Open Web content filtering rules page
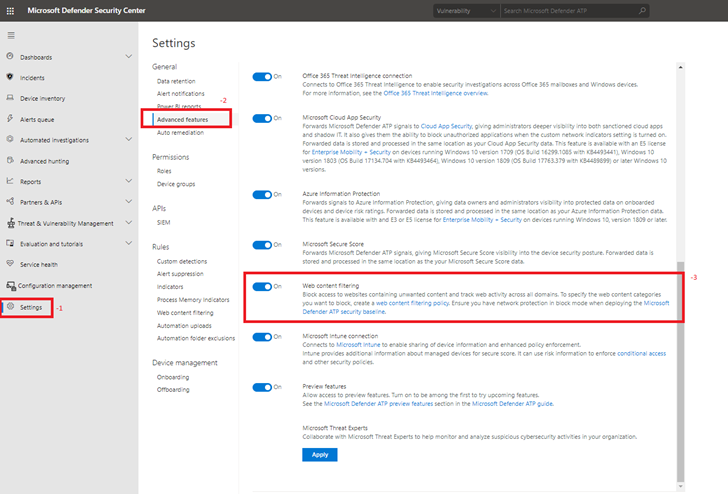728x494 pixels. 185,313
